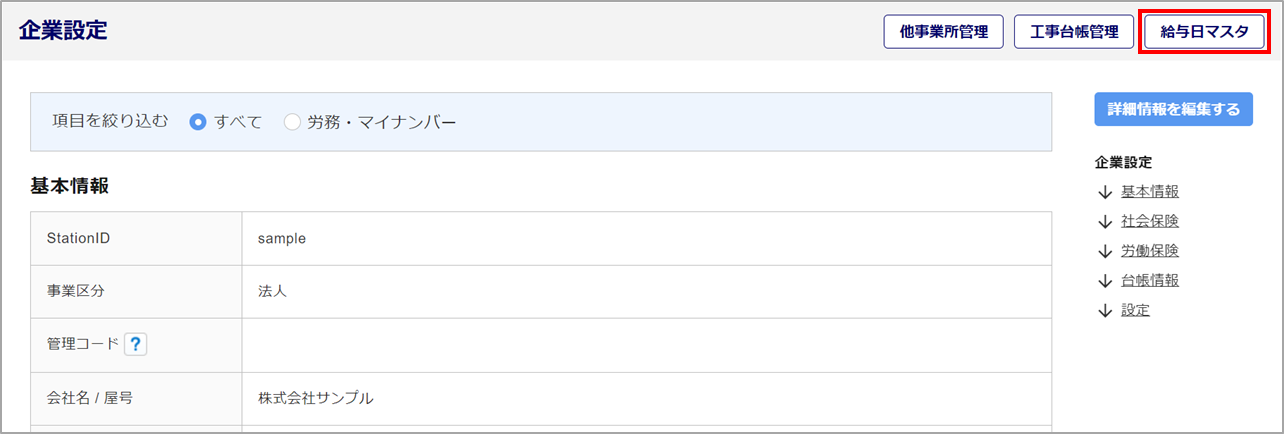This screenshot has width=1284, height=434.
Task: Click the down arrow beside 設定
Action: tap(1105, 310)
